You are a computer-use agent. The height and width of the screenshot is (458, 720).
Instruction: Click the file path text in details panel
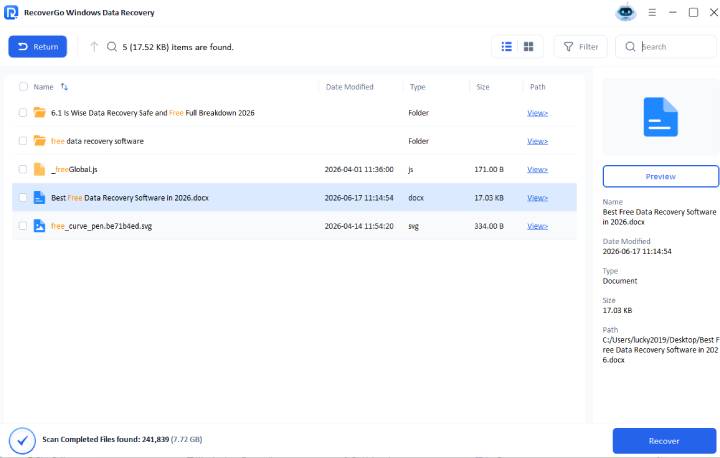660,350
